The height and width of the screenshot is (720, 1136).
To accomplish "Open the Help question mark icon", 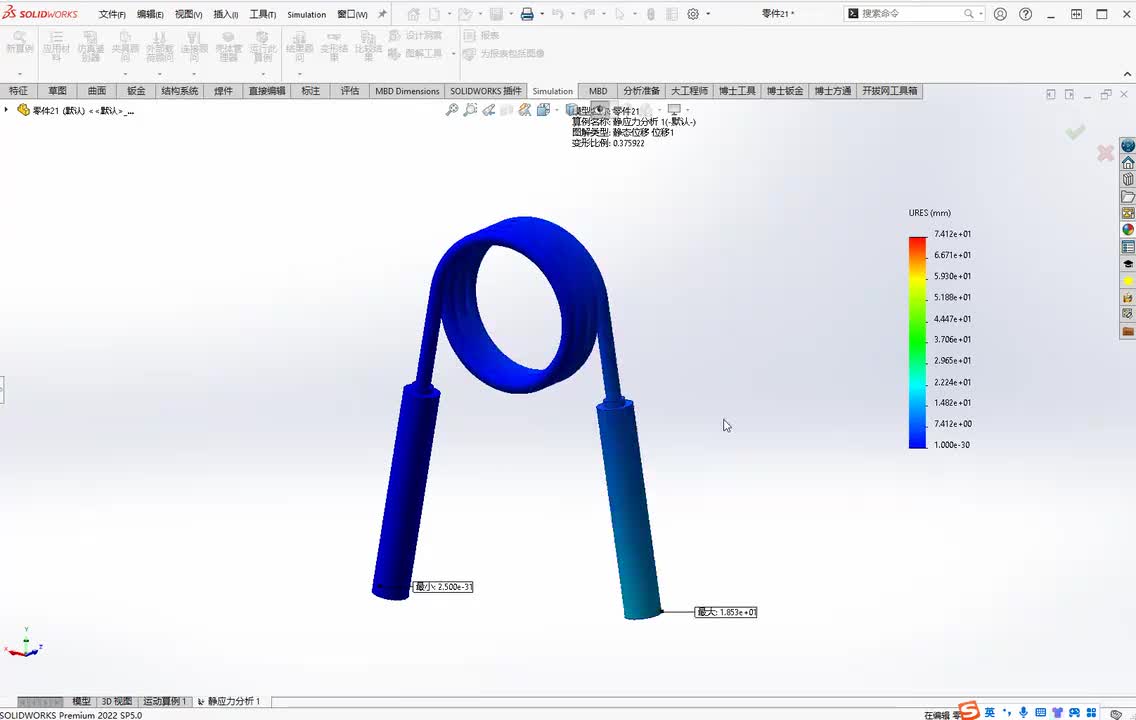I will click(1025, 14).
